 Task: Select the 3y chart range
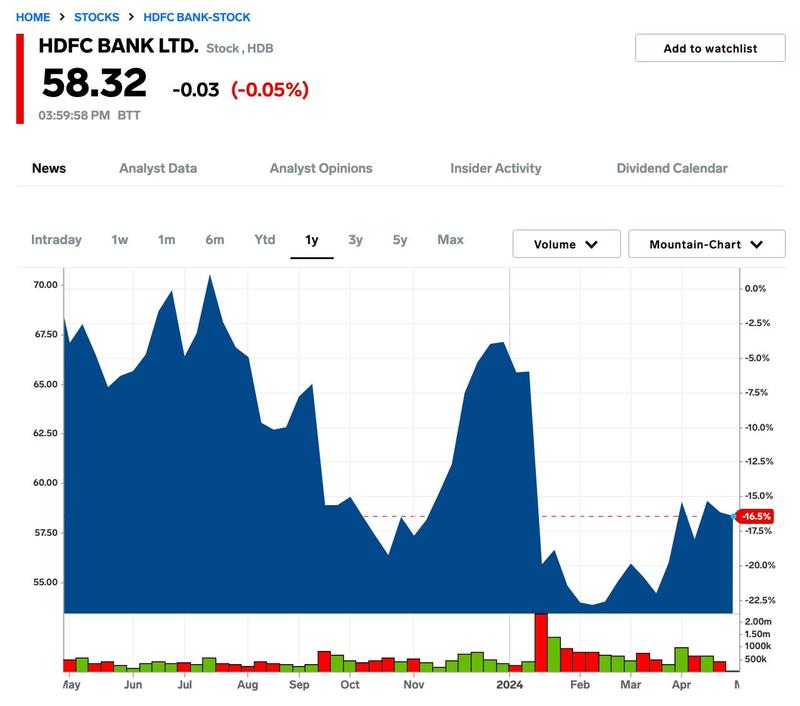(x=355, y=240)
